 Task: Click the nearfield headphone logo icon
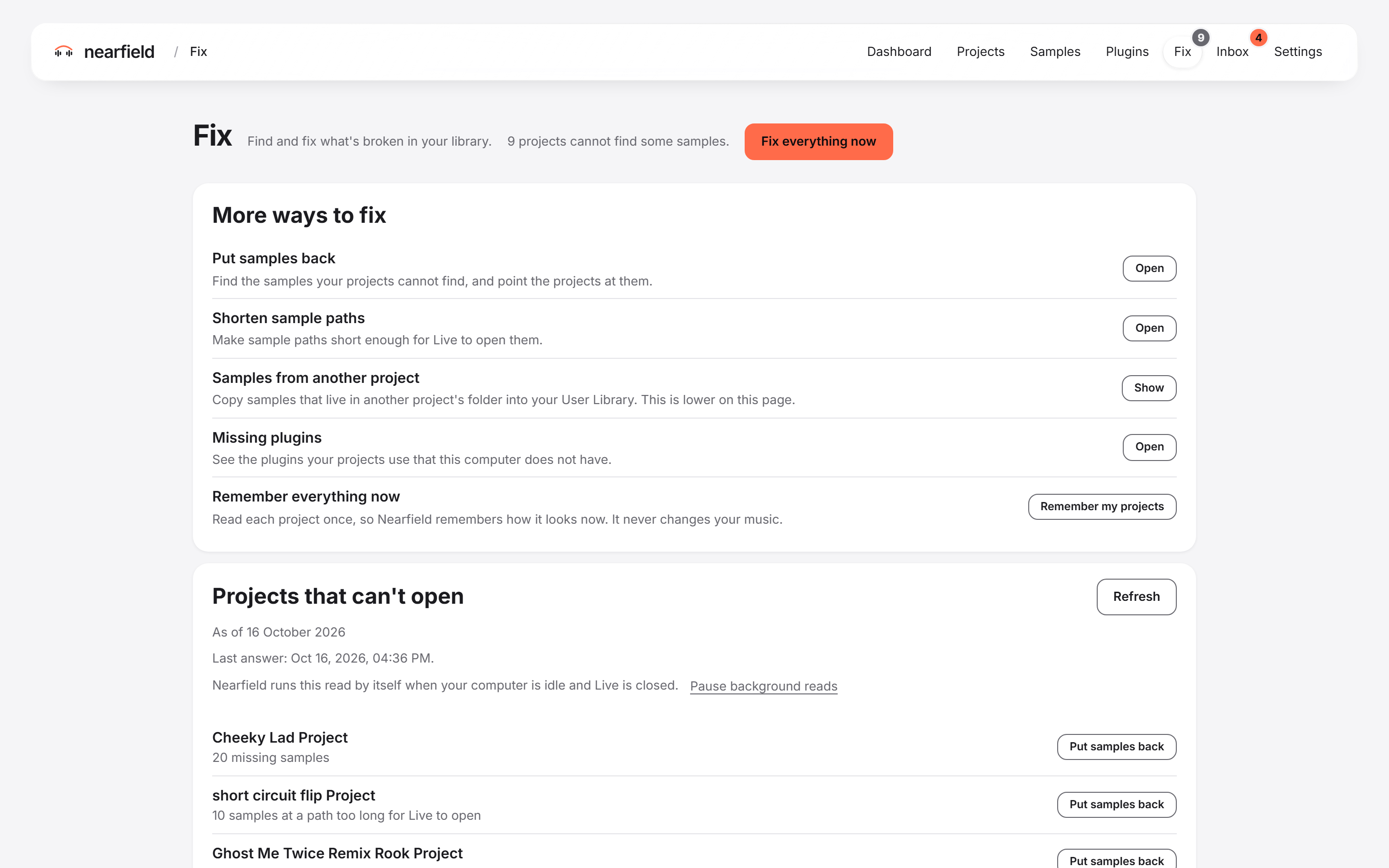tap(64, 52)
